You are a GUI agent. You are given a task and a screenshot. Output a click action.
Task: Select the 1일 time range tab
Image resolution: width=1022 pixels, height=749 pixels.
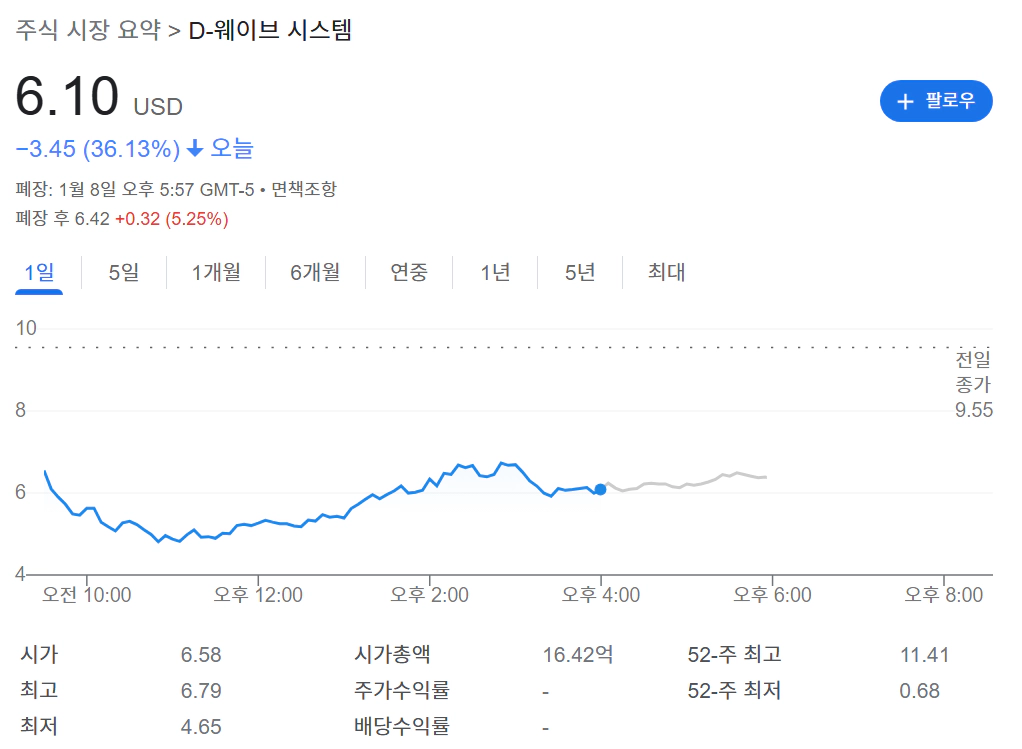click(39, 272)
